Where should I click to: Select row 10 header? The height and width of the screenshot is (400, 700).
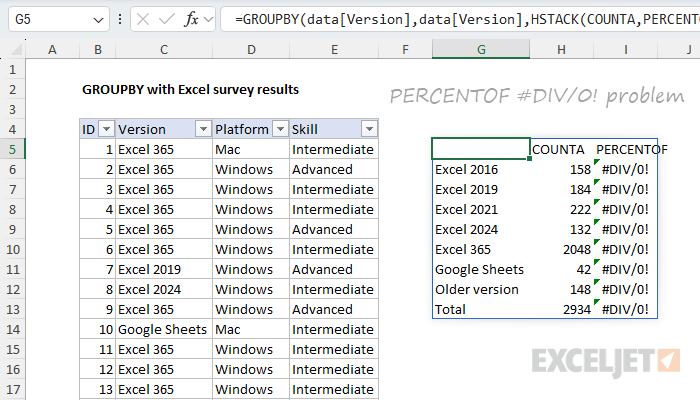coord(12,249)
